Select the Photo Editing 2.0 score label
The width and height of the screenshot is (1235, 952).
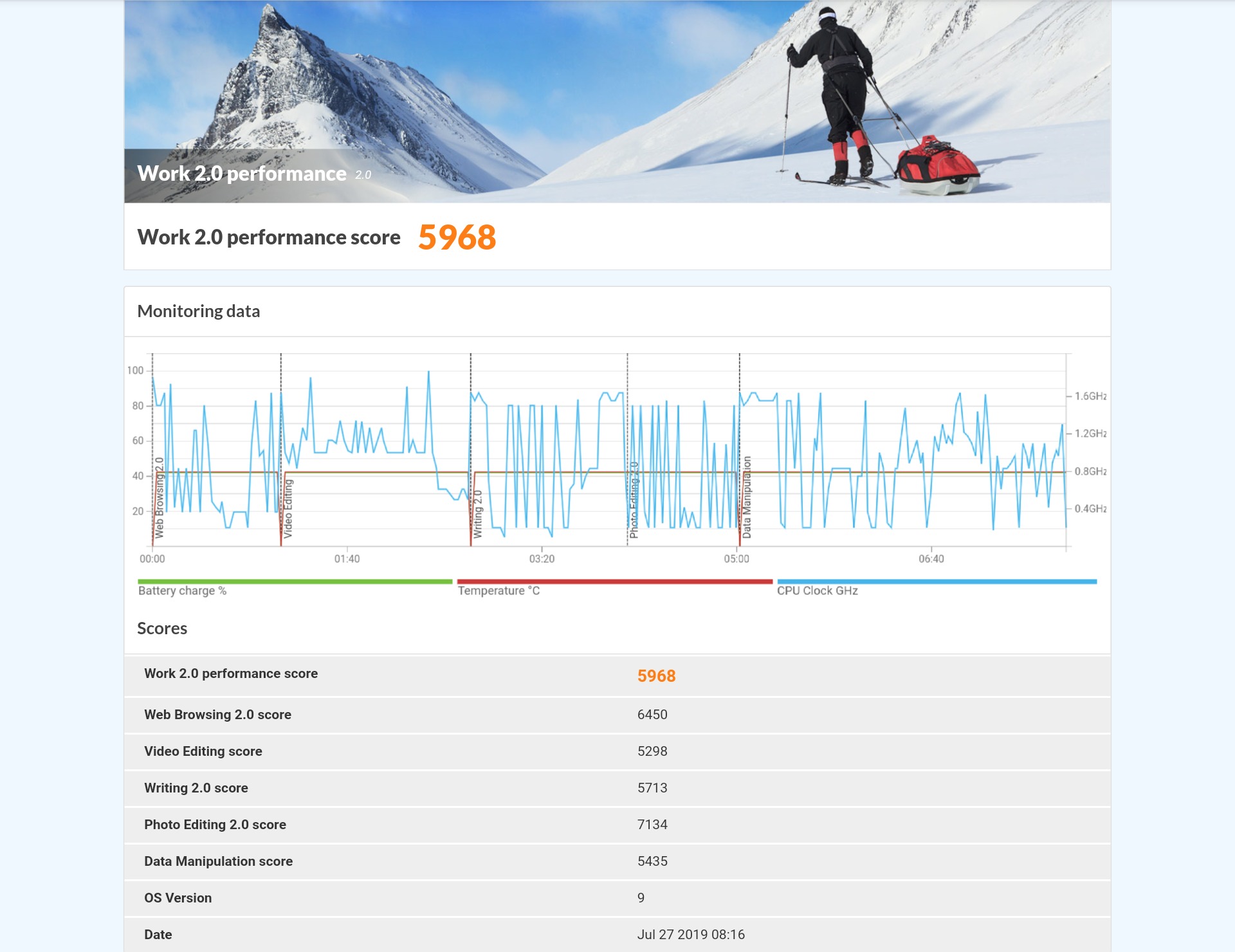(x=215, y=825)
